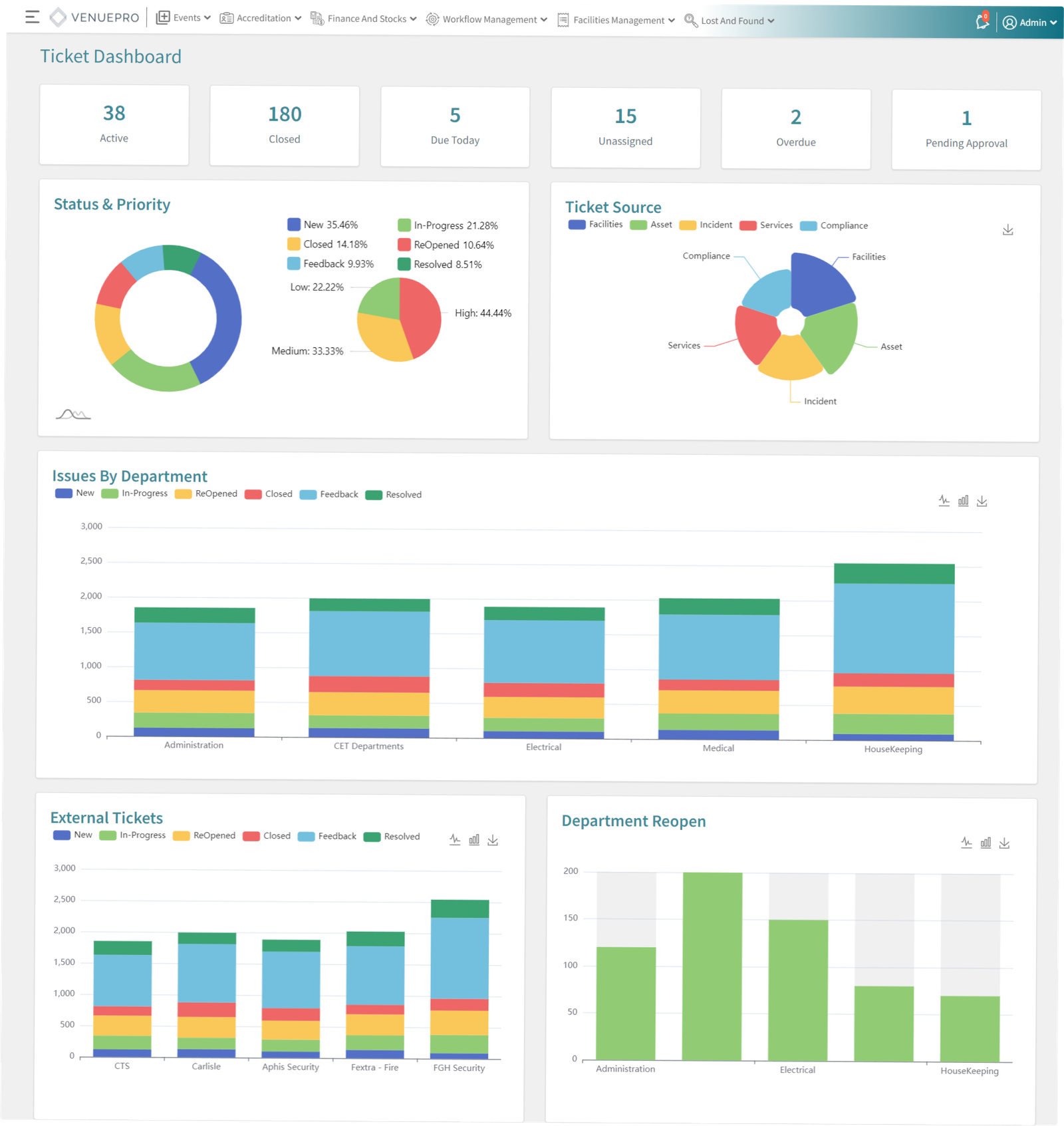1064x1126 pixels.
Task: Click the Status & Priority trend icon
Action: point(73,414)
